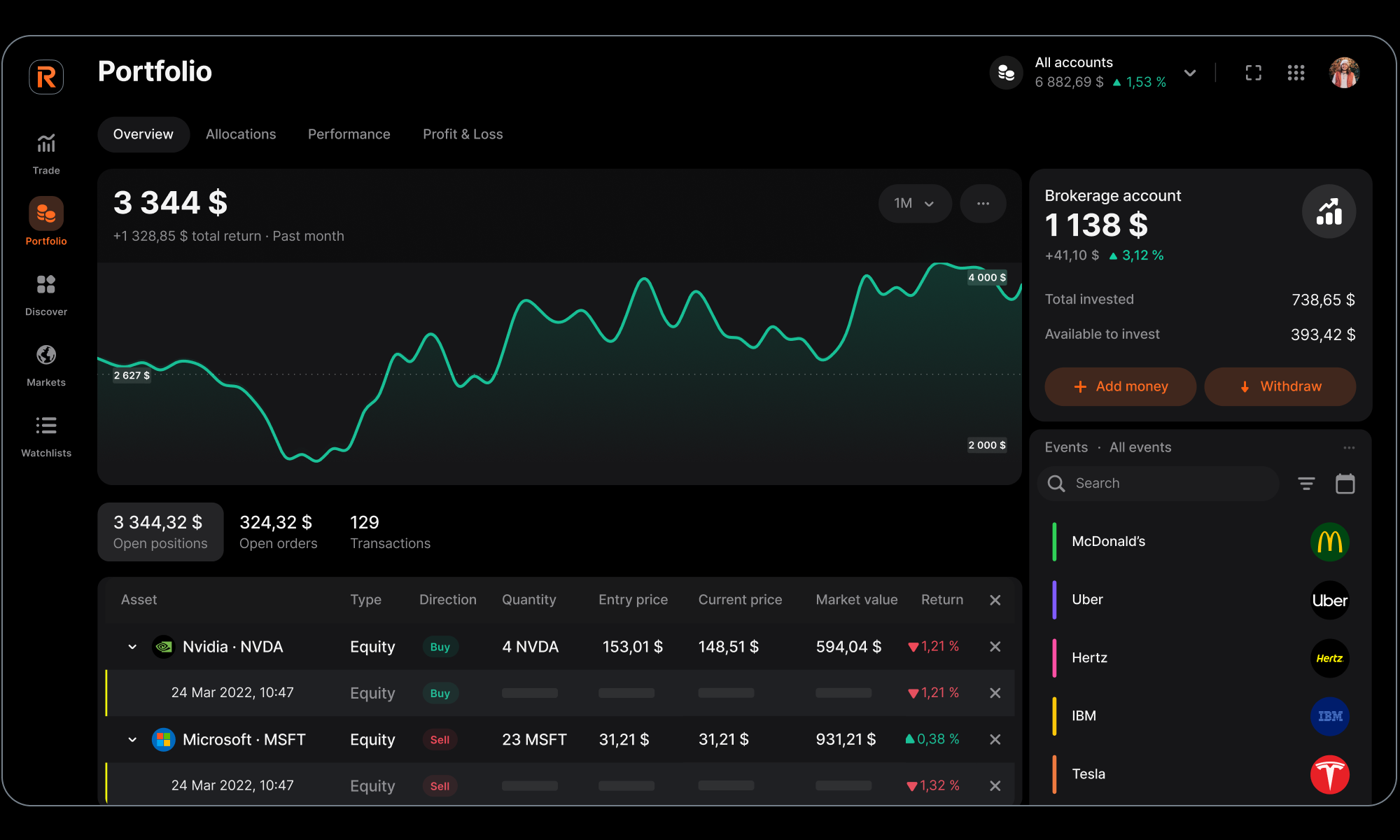Open the Trade section in sidebar
Screen dimensions: 1400x840
[x=46, y=153]
